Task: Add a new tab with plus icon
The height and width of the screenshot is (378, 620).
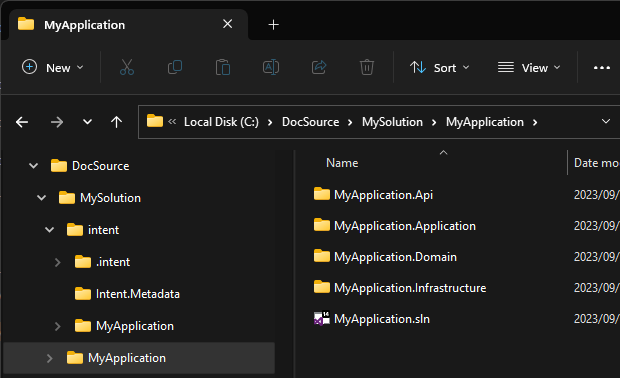Action: pos(273,25)
